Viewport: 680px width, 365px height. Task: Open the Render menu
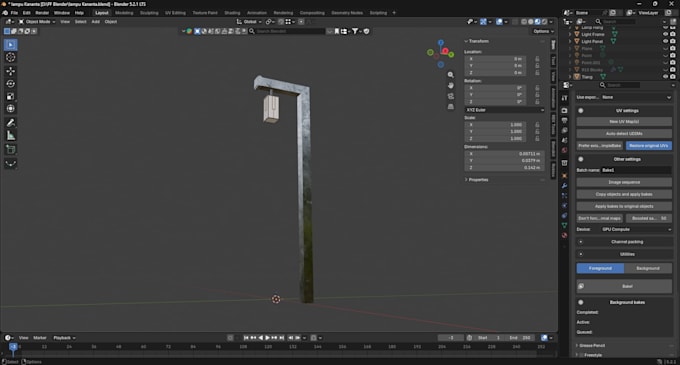(42, 13)
